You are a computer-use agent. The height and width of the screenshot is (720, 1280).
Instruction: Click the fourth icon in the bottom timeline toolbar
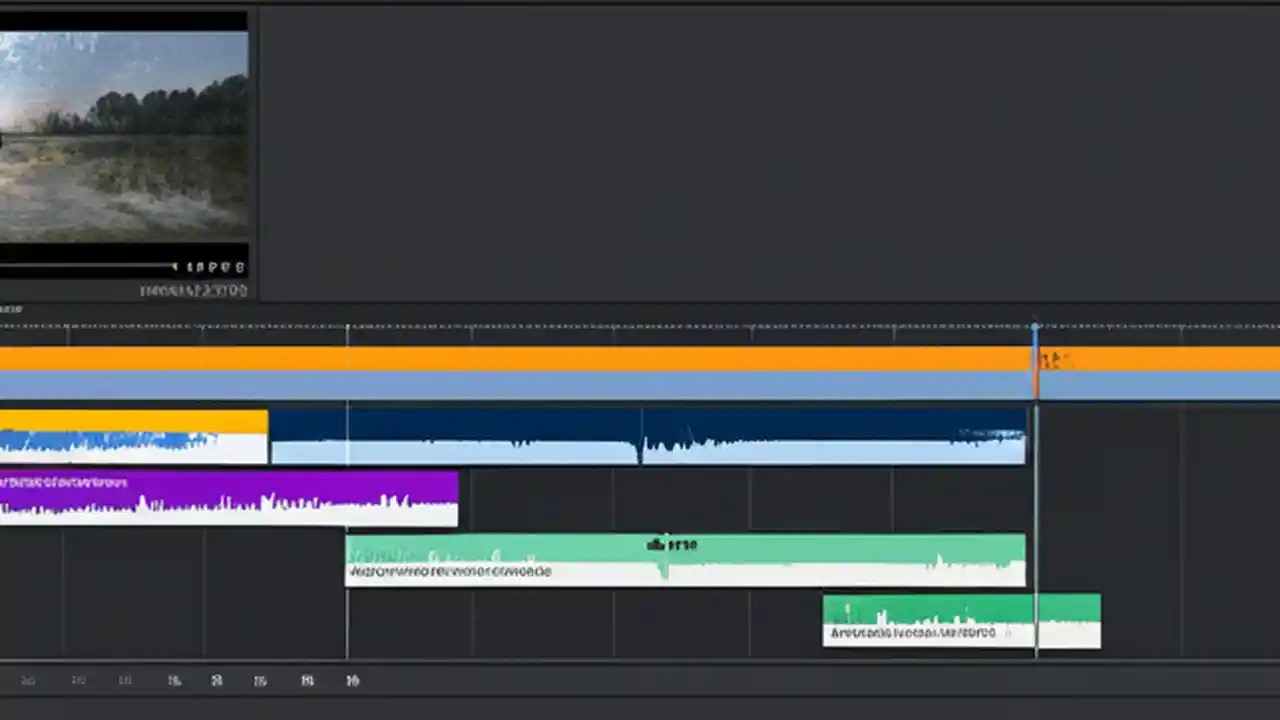[174, 680]
